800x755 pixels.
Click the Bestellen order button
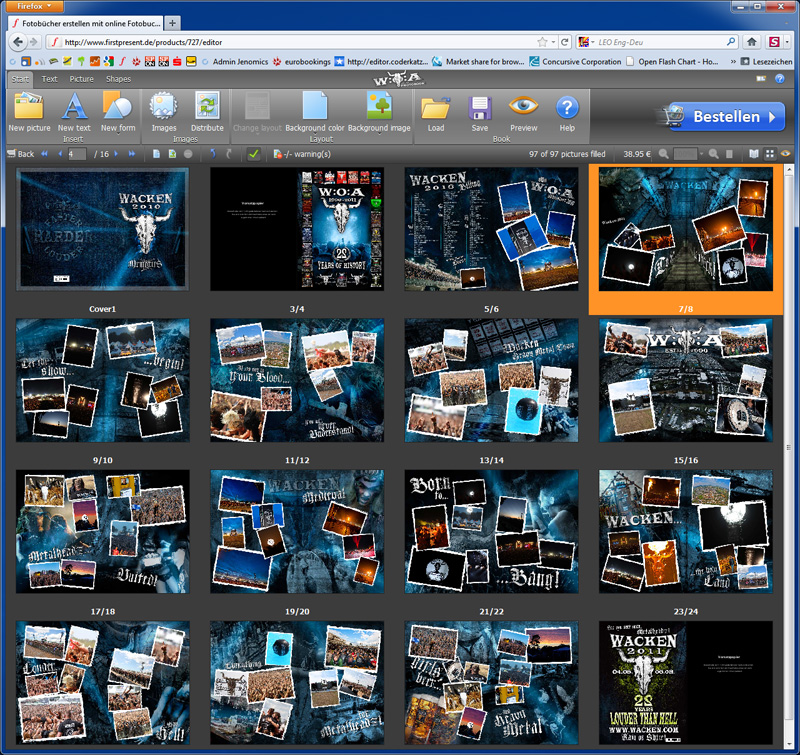click(x=726, y=117)
